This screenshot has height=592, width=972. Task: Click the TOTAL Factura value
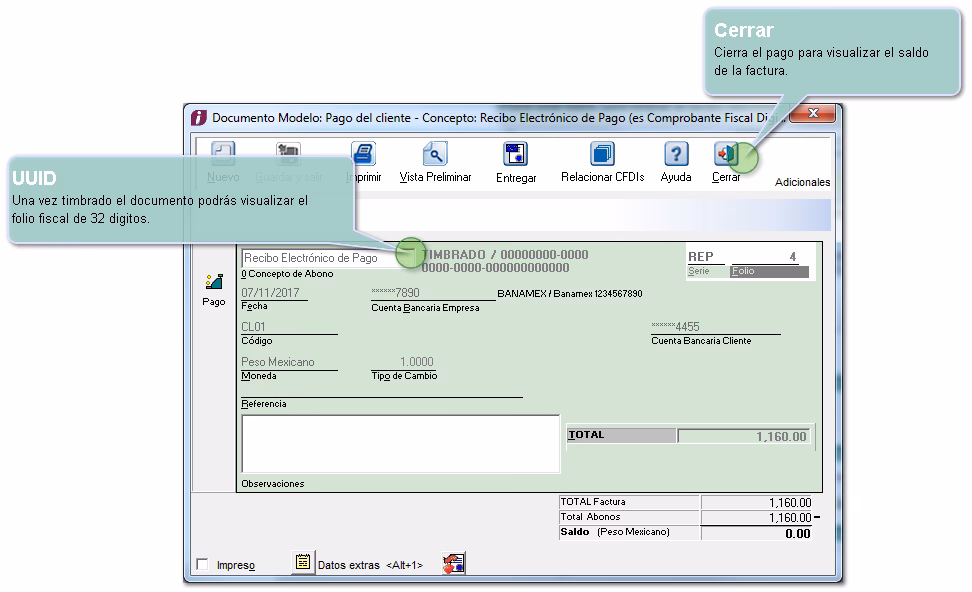tap(757, 502)
